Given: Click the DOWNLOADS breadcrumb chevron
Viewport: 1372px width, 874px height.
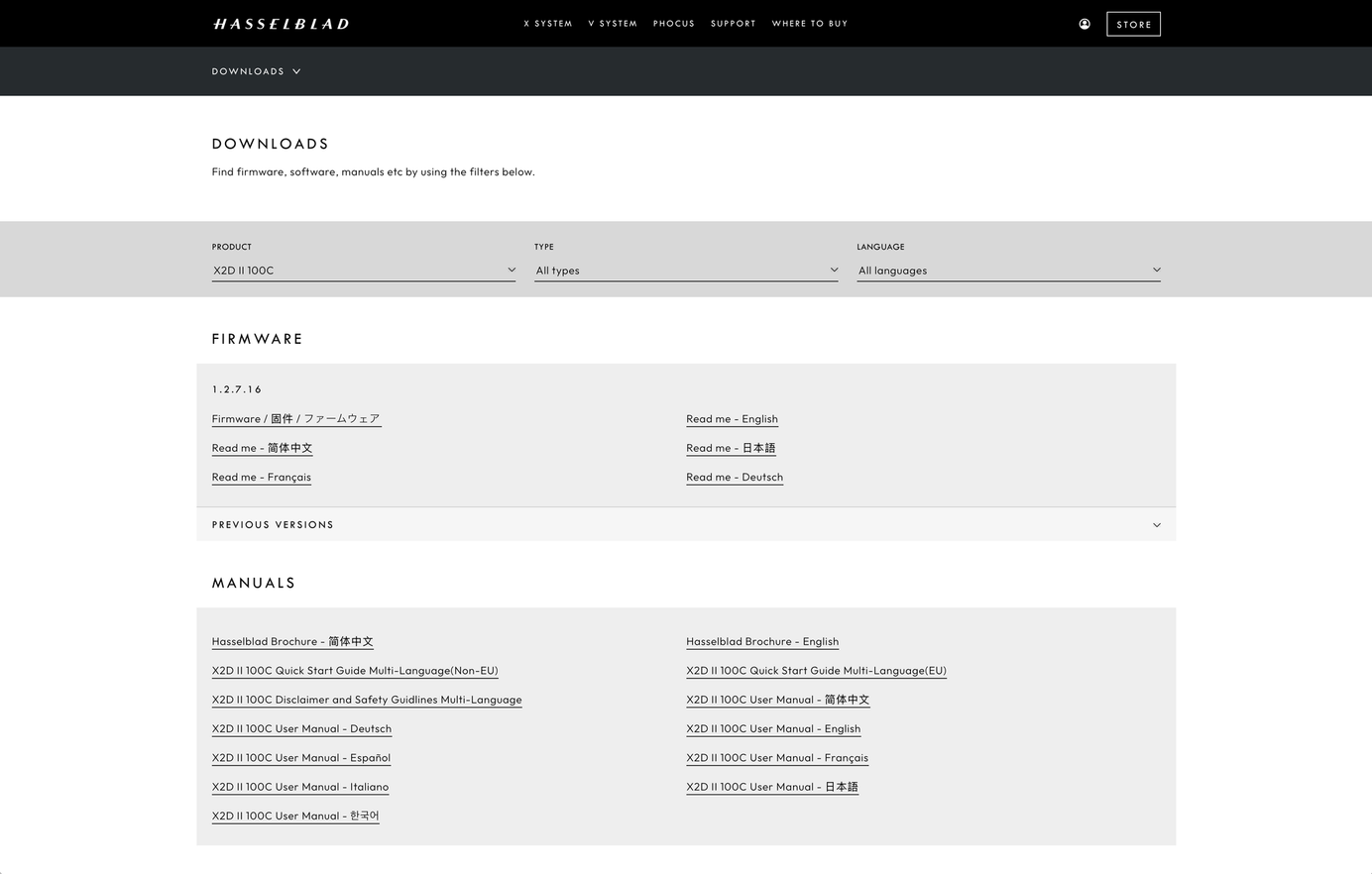Looking at the screenshot, I should coord(295,70).
